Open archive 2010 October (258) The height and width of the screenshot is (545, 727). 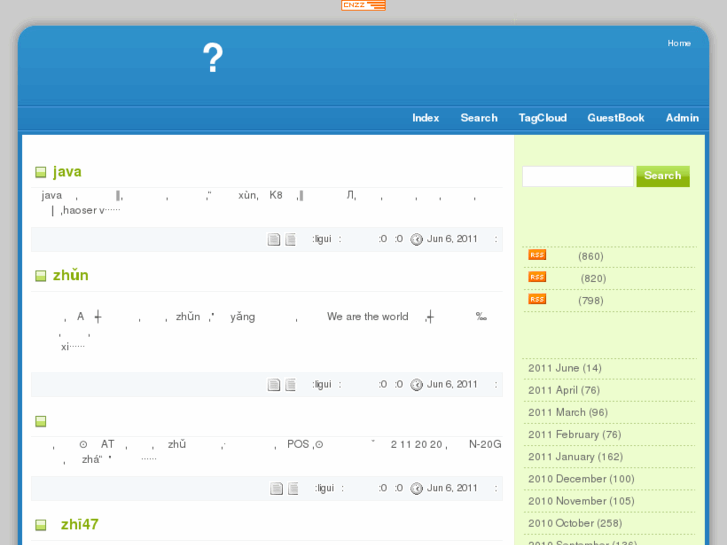(x=575, y=524)
